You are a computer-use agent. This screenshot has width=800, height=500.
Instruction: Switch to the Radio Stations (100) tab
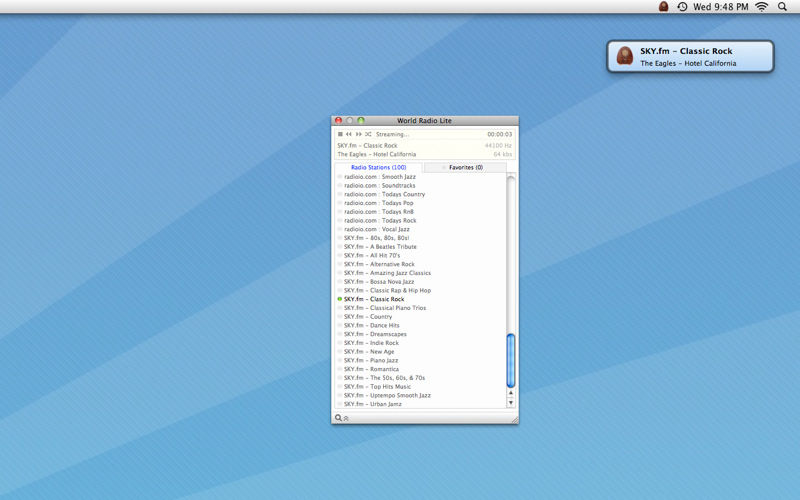tap(379, 167)
